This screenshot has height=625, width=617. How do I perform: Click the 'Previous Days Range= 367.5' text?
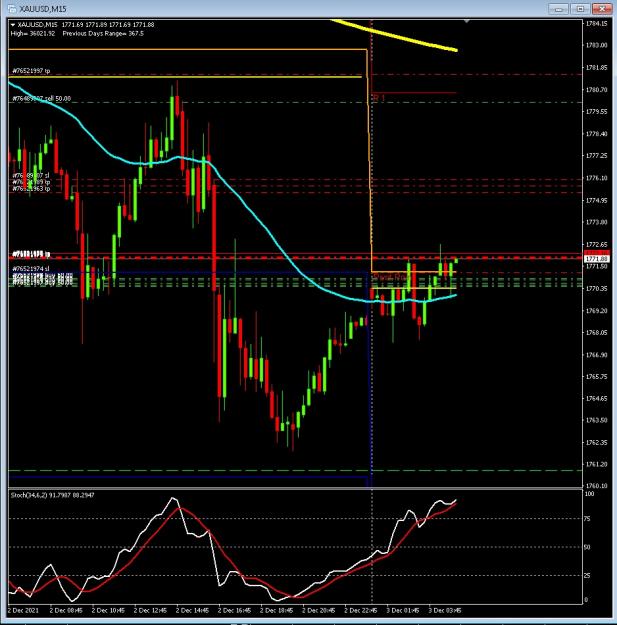click(103, 33)
